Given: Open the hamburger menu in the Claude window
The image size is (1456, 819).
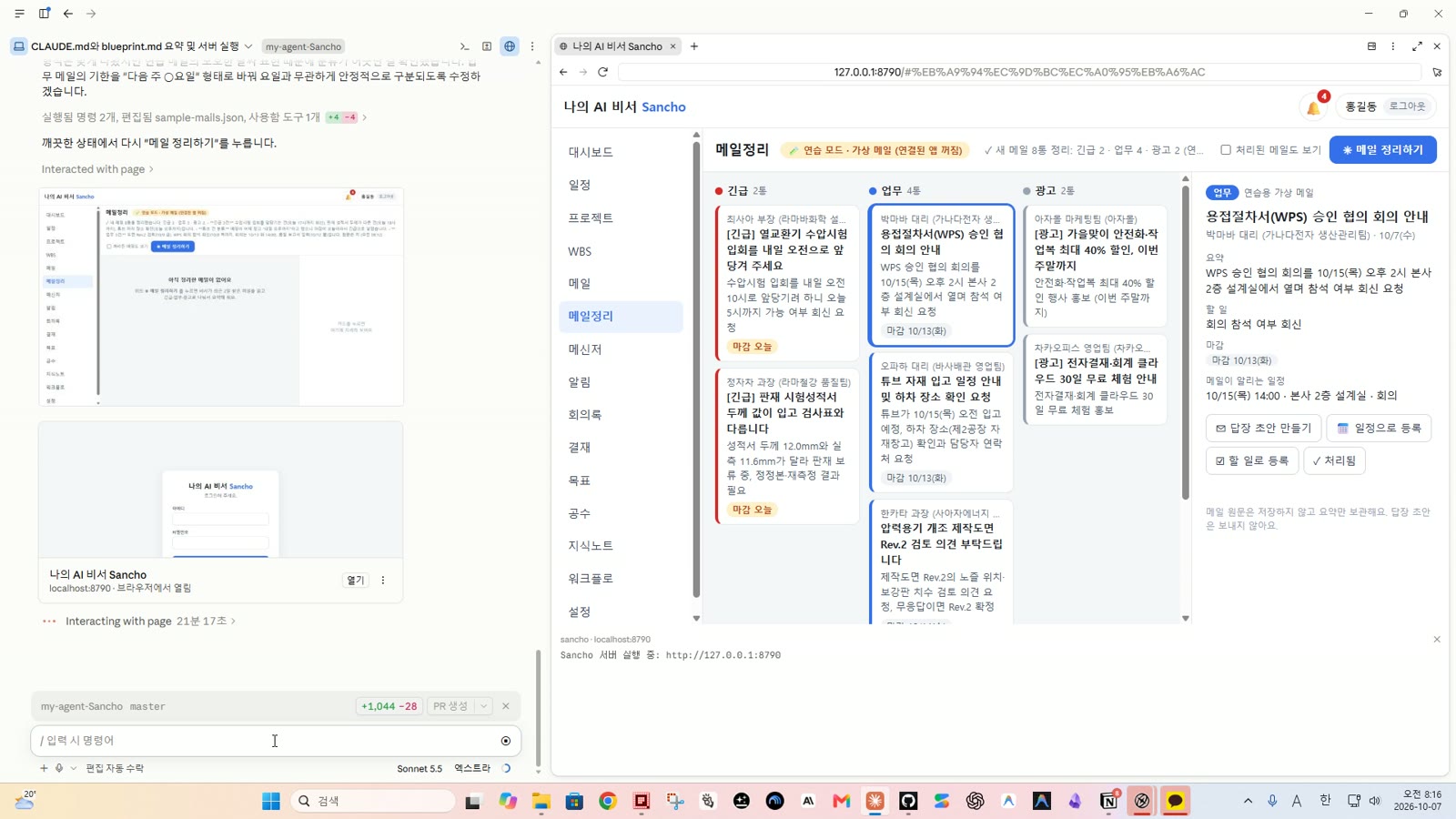Looking at the screenshot, I should 19,14.
